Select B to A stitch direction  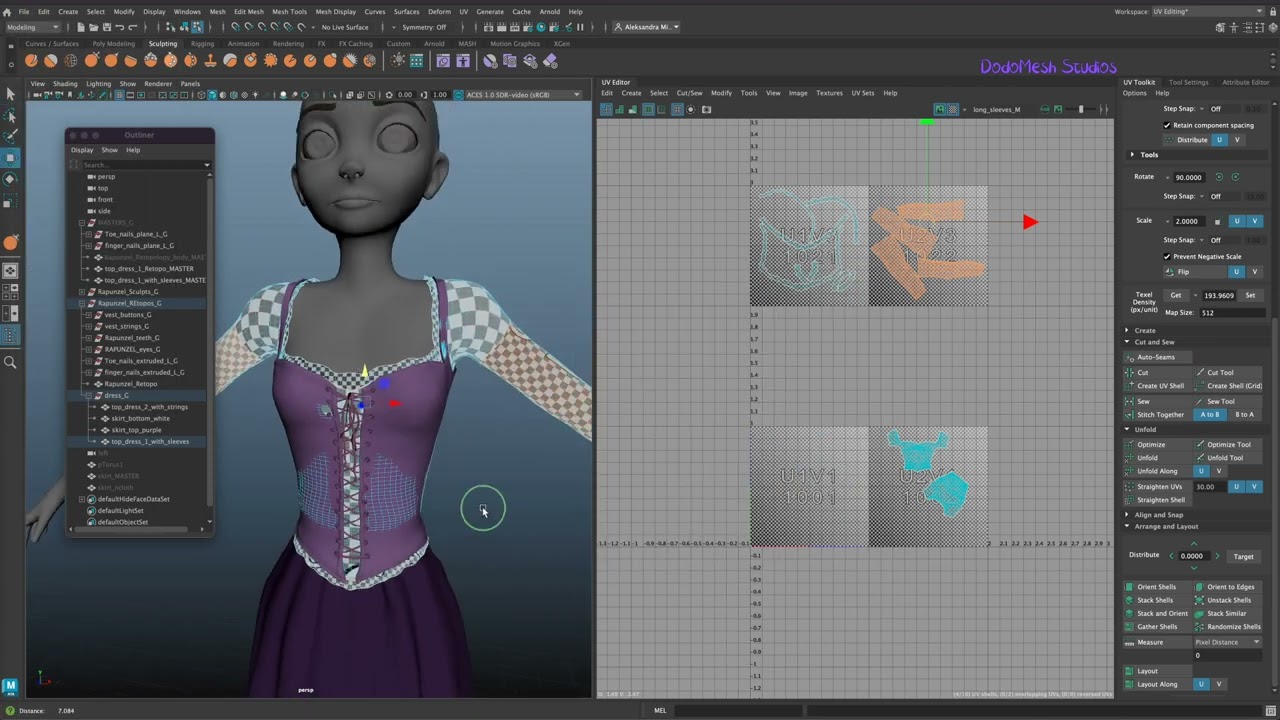click(x=1244, y=414)
